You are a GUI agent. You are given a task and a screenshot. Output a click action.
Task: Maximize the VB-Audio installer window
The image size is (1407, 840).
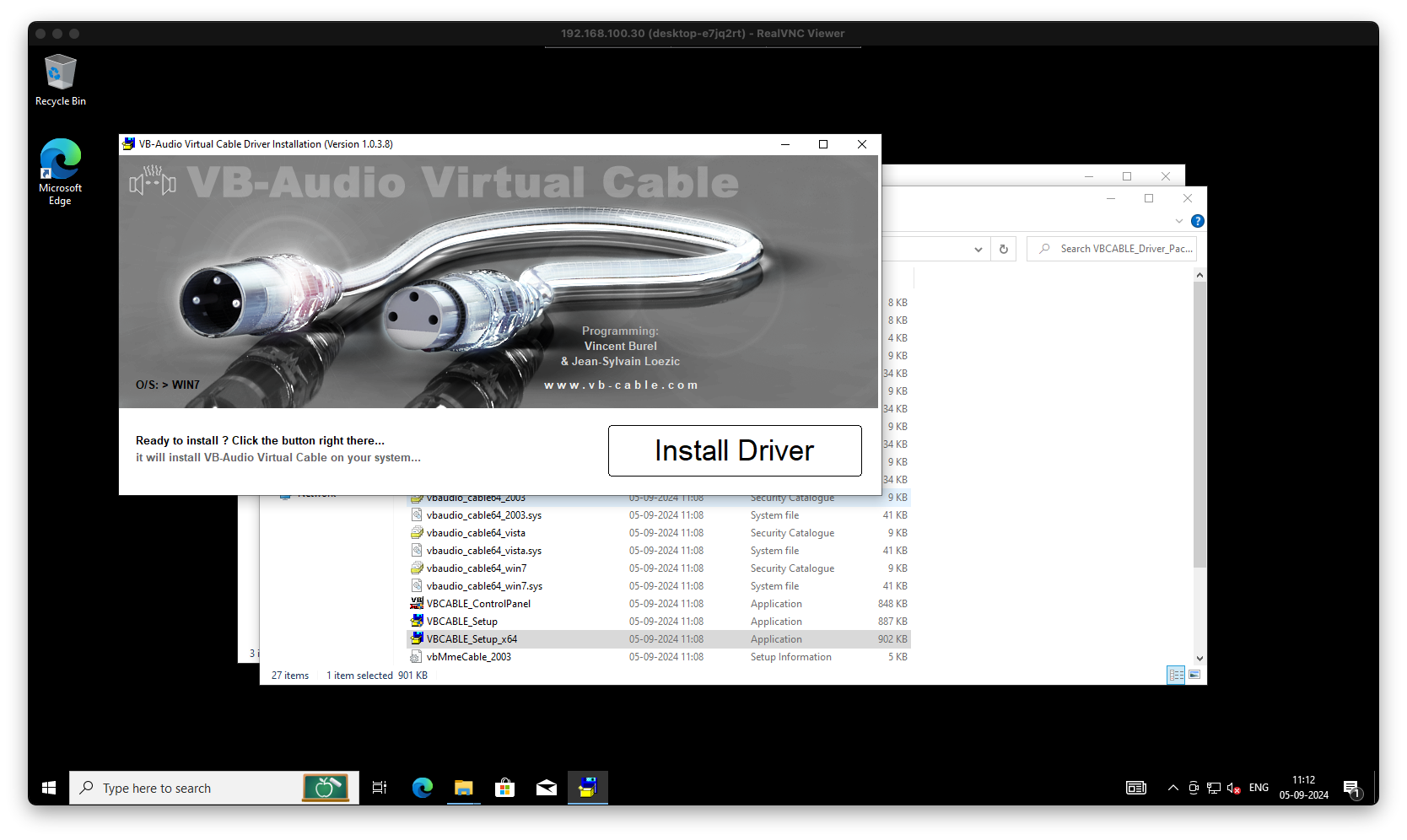coord(823,144)
